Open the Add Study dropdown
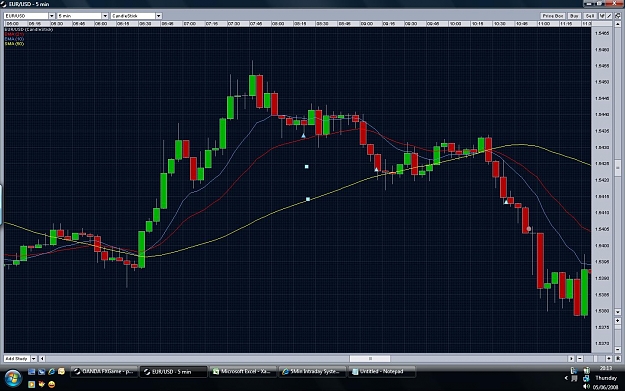625x391 pixels. point(20,359)
